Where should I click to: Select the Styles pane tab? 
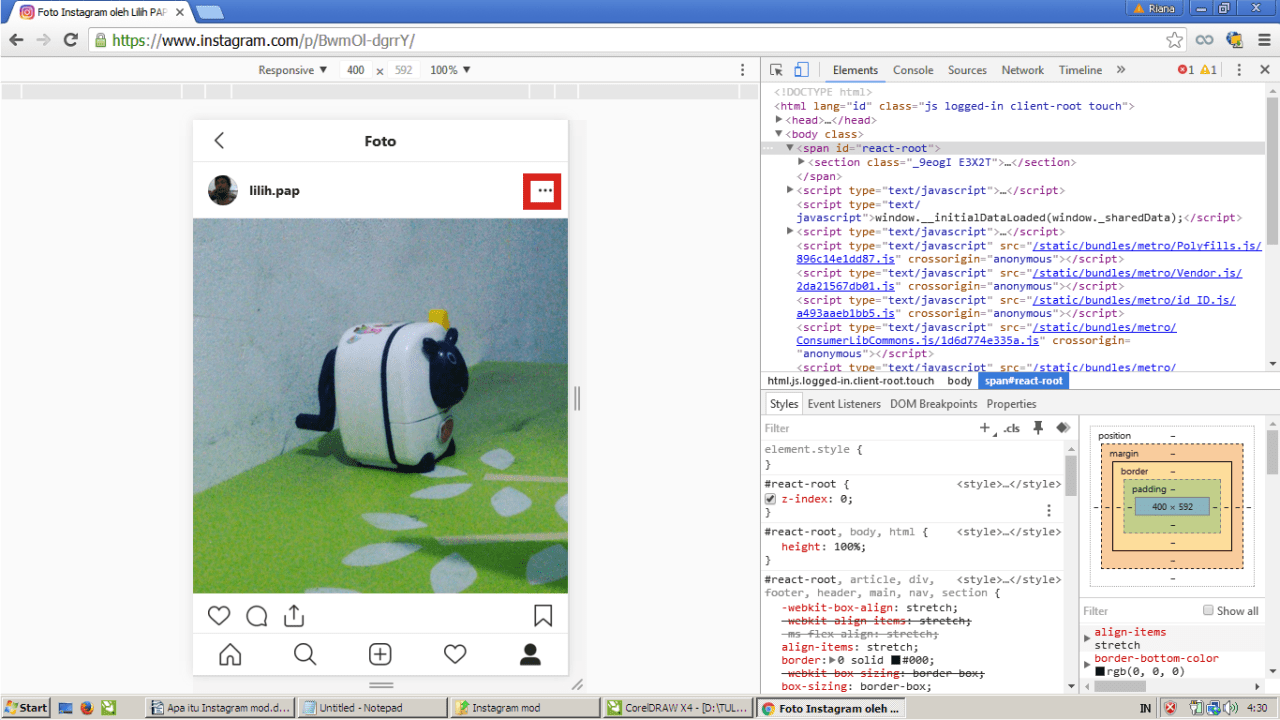tap(784, 404)
